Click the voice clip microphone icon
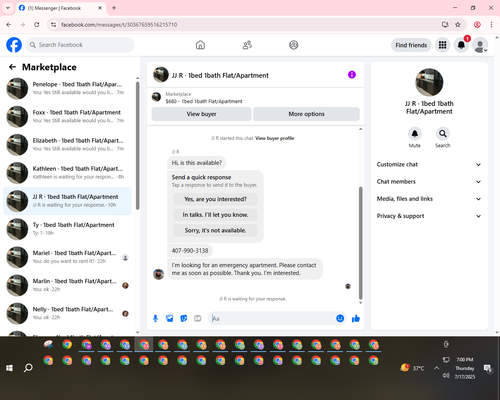 [x=155, y=319]
